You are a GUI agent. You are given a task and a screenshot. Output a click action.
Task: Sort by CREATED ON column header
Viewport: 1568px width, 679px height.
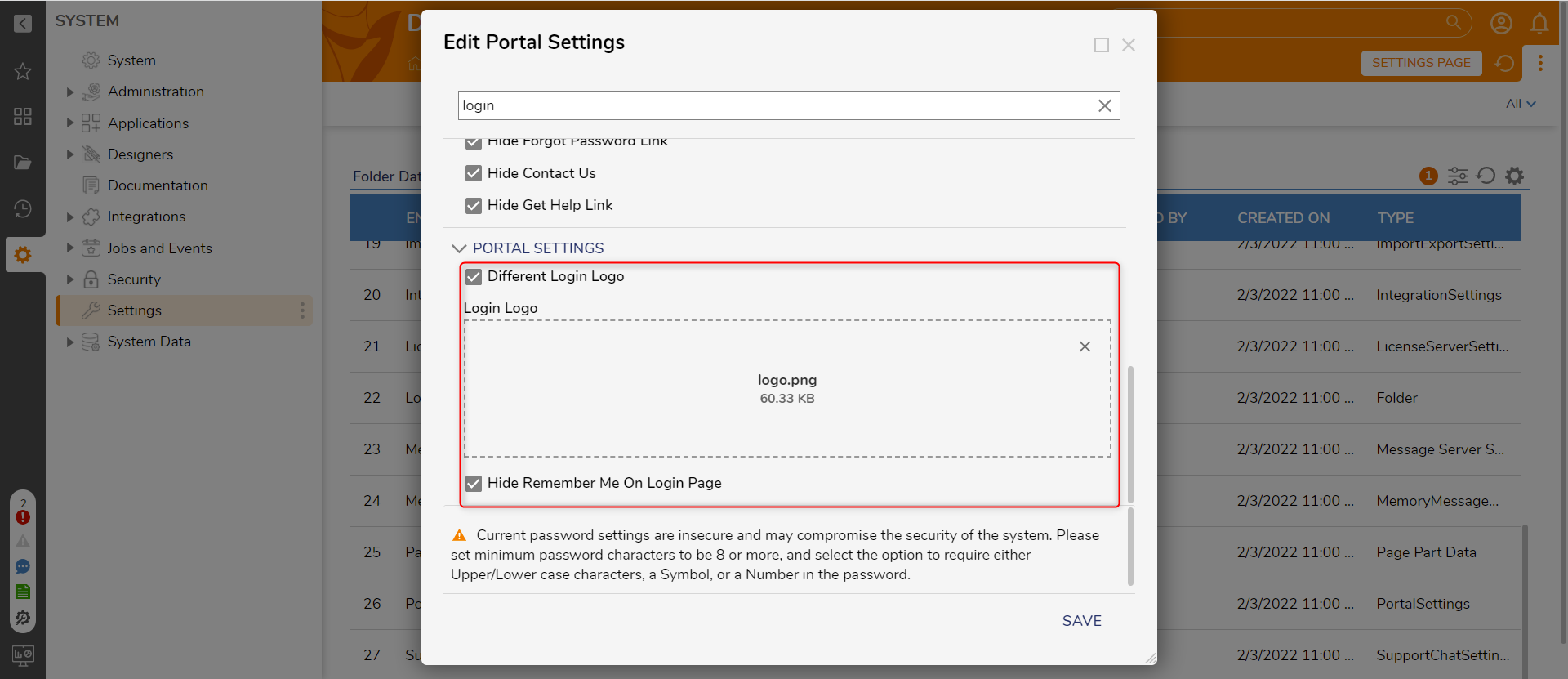[1283, 218]
